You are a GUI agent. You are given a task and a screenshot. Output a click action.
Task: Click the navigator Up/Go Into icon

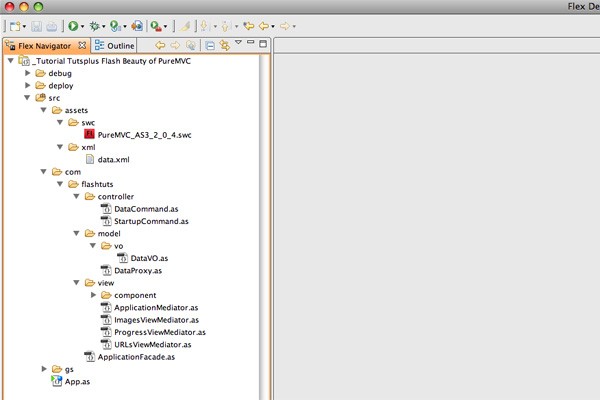coord(191,46)
